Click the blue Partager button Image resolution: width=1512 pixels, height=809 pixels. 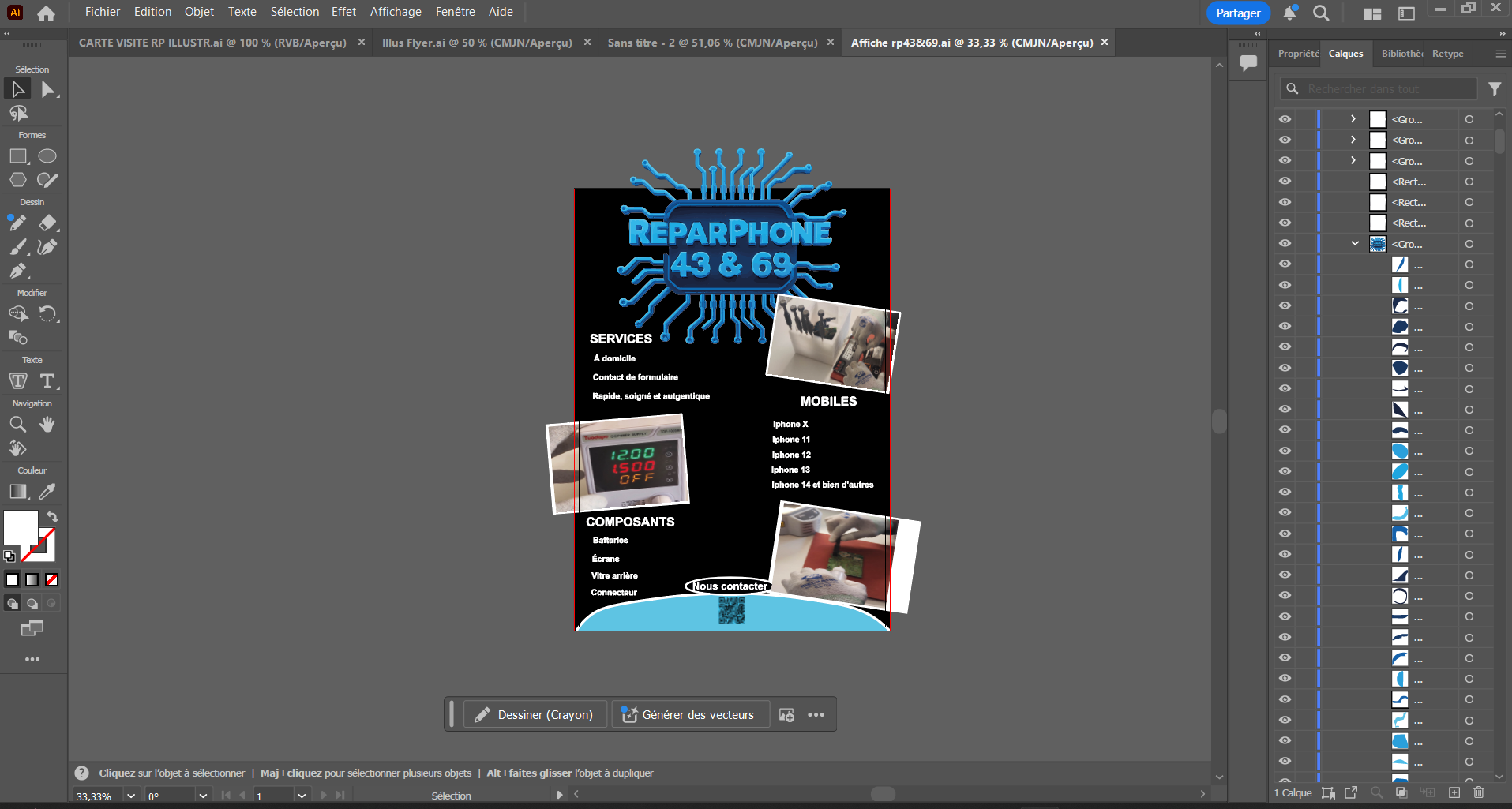click(1238, 13)
